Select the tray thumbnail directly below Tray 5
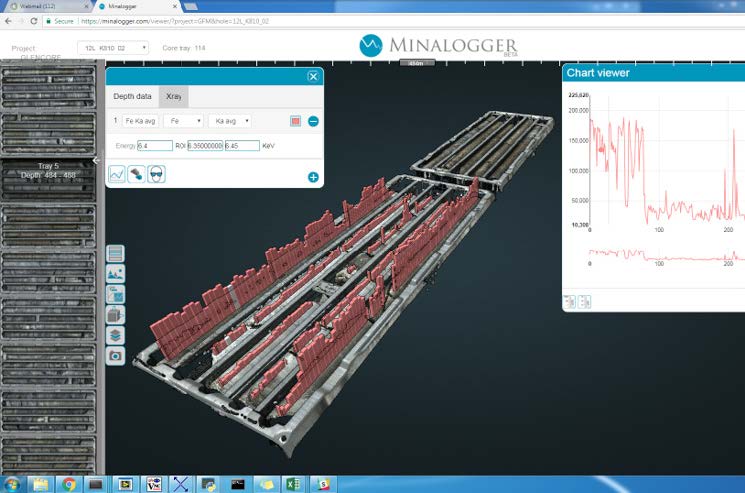The height and width of the screenshot is (493, 745). (x=48, y=227)
